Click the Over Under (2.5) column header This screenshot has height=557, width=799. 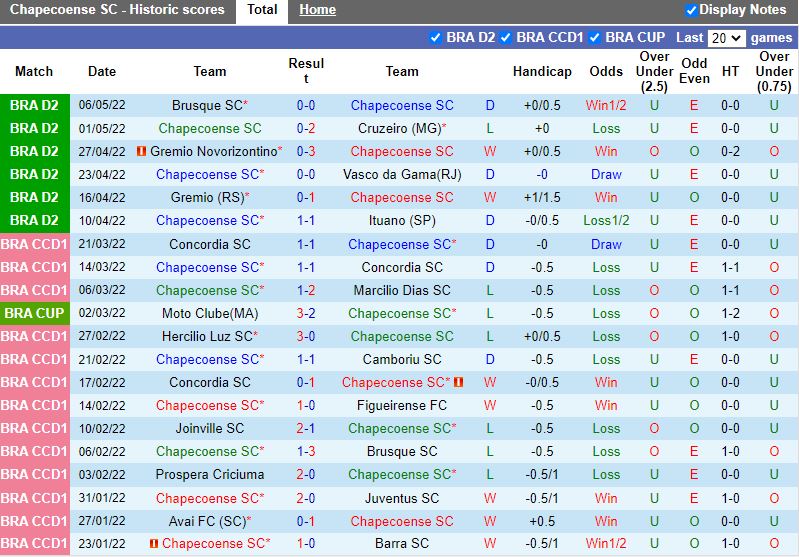point(654,72)
